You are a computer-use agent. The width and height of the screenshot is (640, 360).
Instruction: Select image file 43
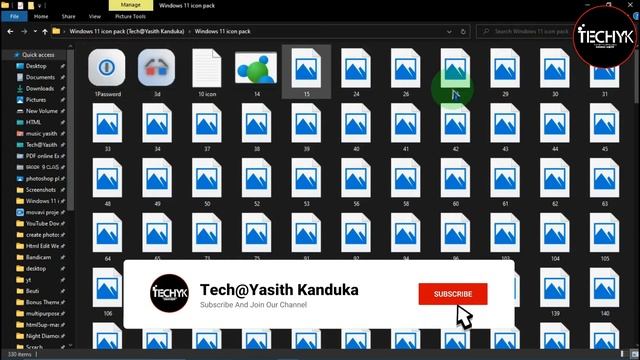coord(505,127)
